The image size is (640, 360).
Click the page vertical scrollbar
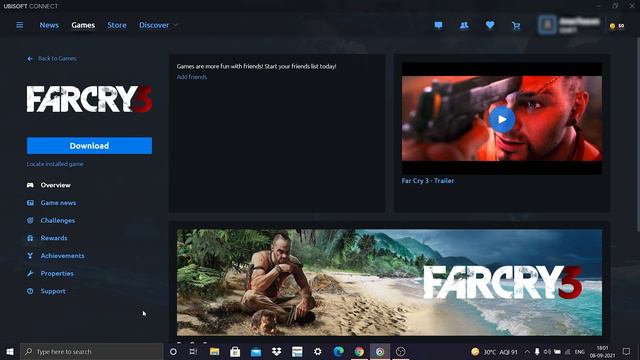(x=638, y=135)
